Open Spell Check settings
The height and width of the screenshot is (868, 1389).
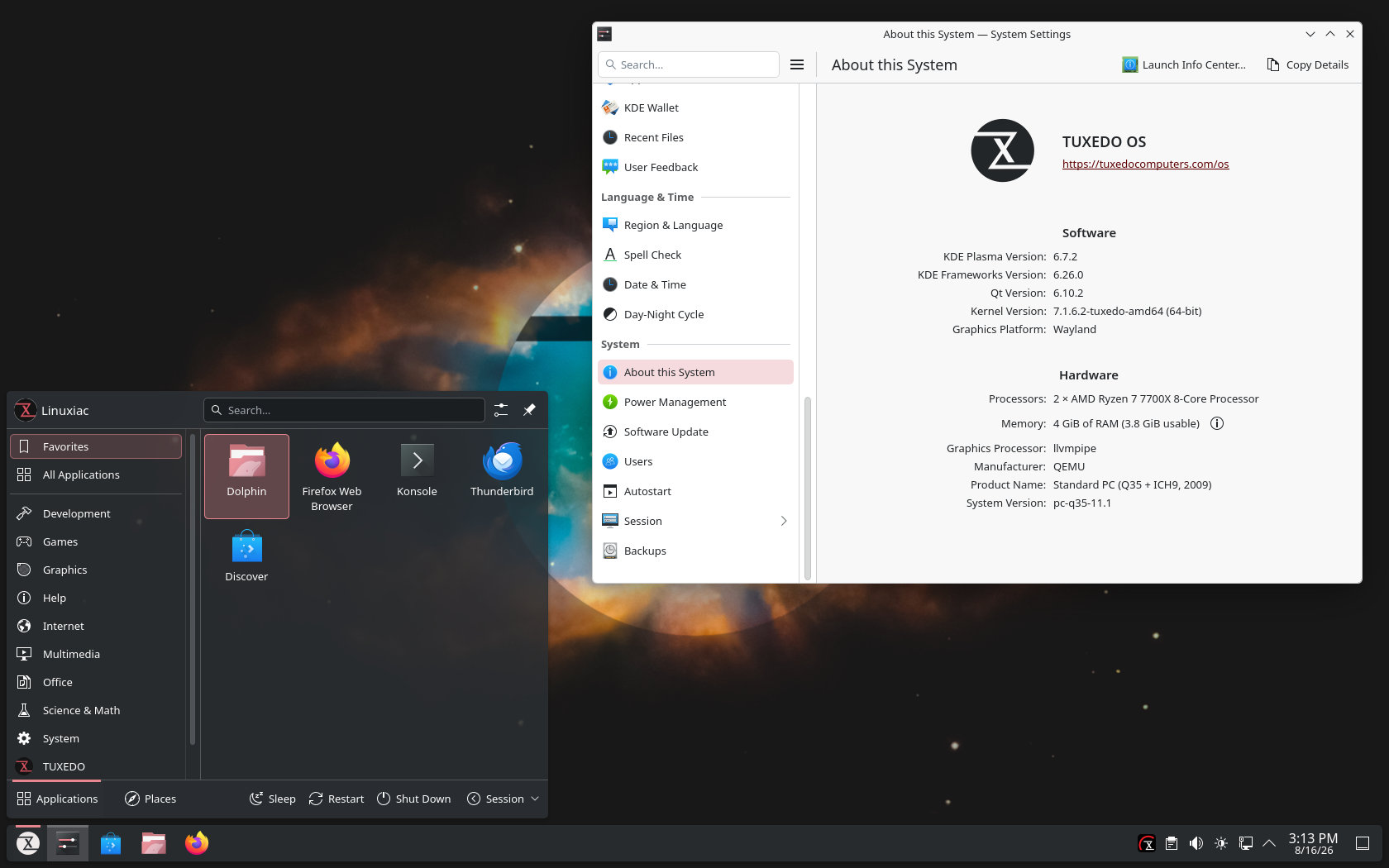click(x=695, y=255)
